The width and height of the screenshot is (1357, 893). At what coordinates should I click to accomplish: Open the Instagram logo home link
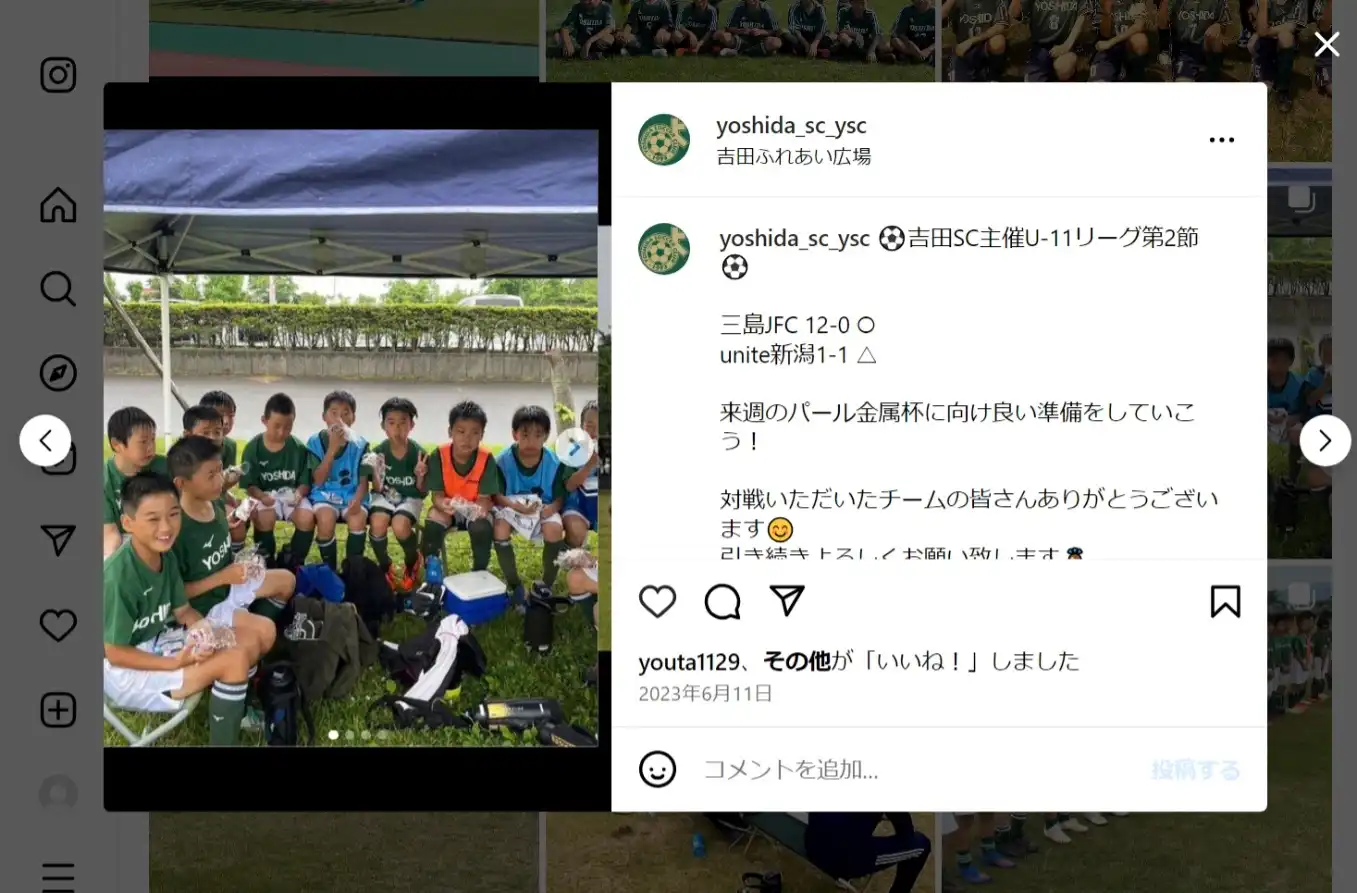pos(58,76)
